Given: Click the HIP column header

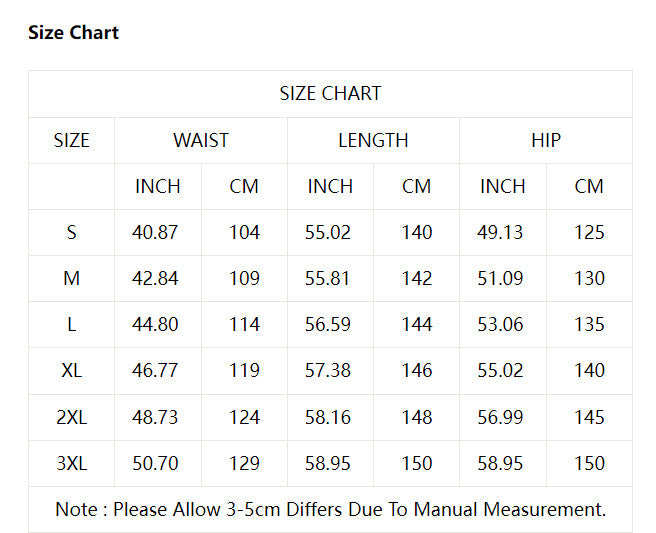Looking at the screenshot, I should coord(546,141).
